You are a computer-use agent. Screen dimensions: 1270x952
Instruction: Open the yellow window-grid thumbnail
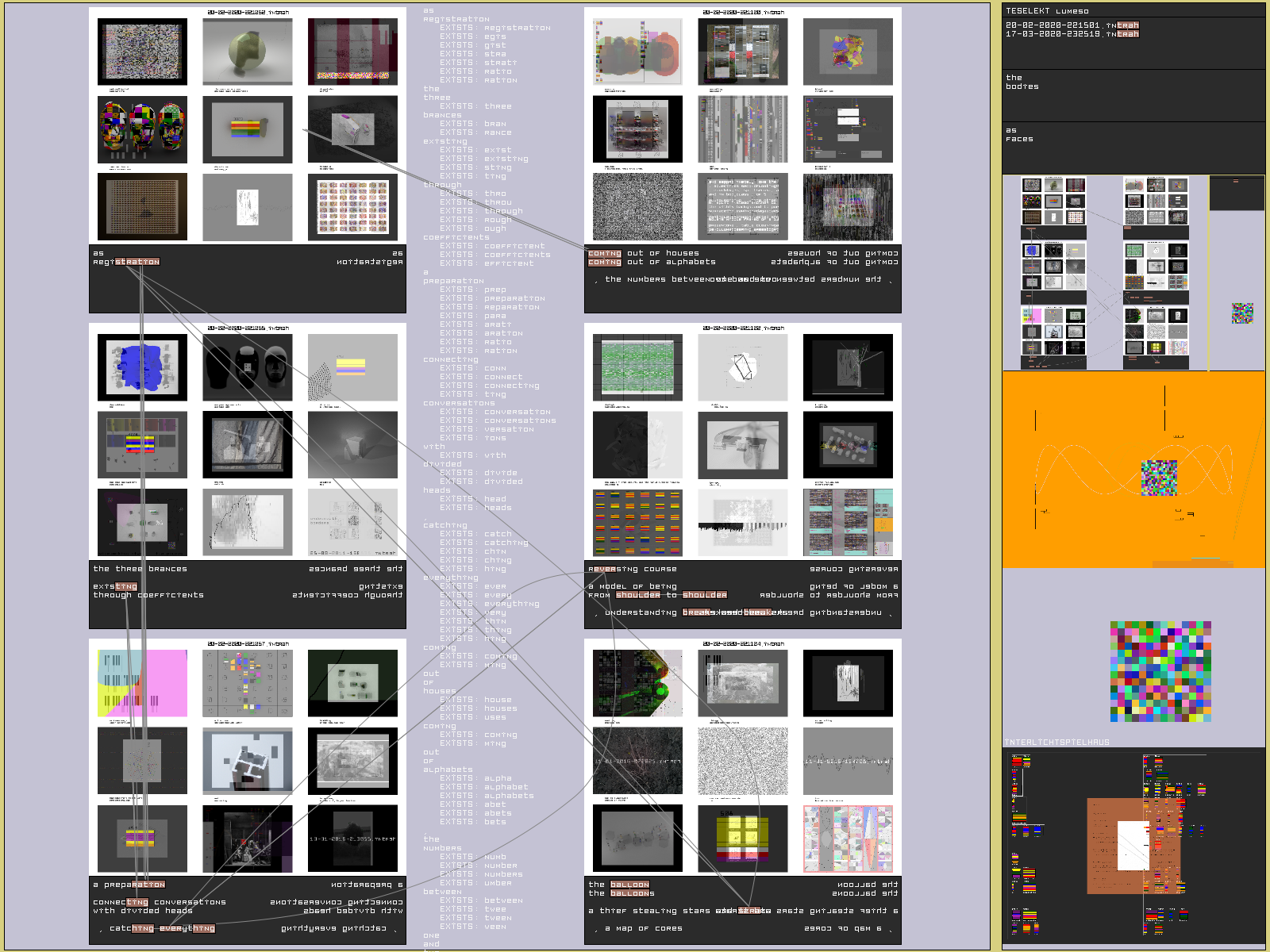(742, 839)
